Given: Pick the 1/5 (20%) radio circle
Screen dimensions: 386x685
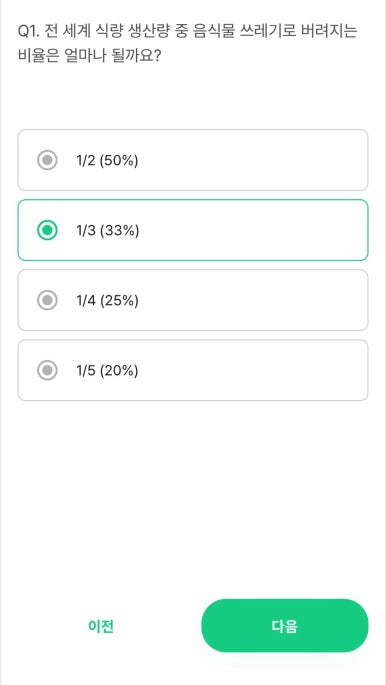Looking at the screenshot, I should [x=47, y=370].
